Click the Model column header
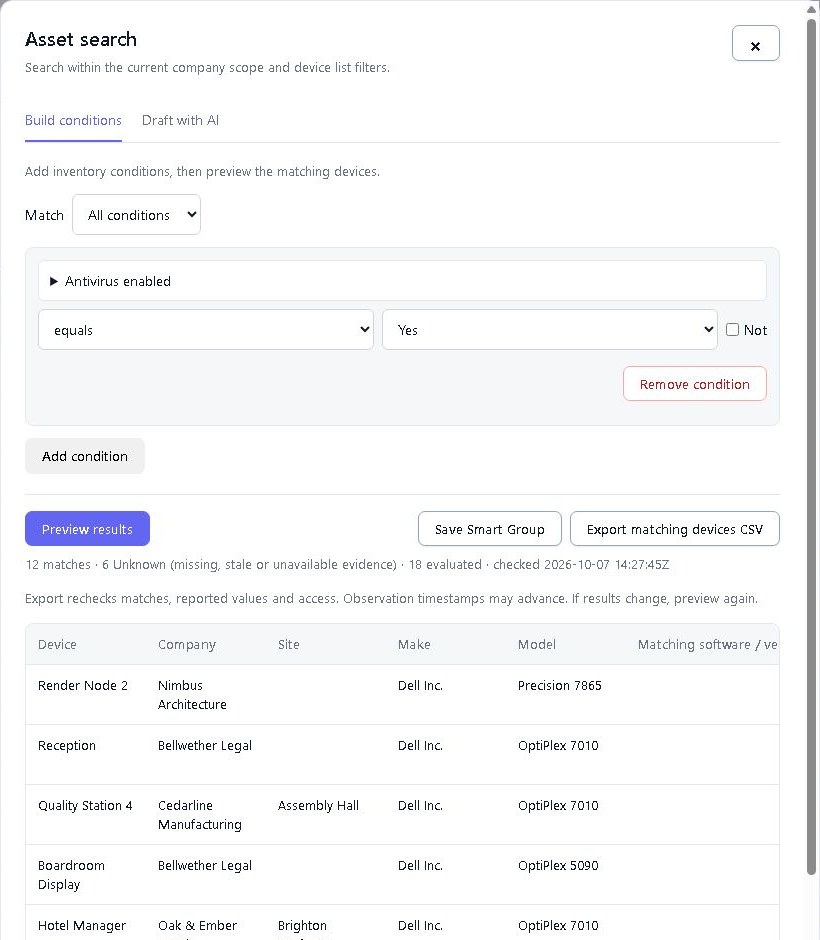The width and height of the screenshot is (820, 940). pyautogui.click(x=536, y=644)
